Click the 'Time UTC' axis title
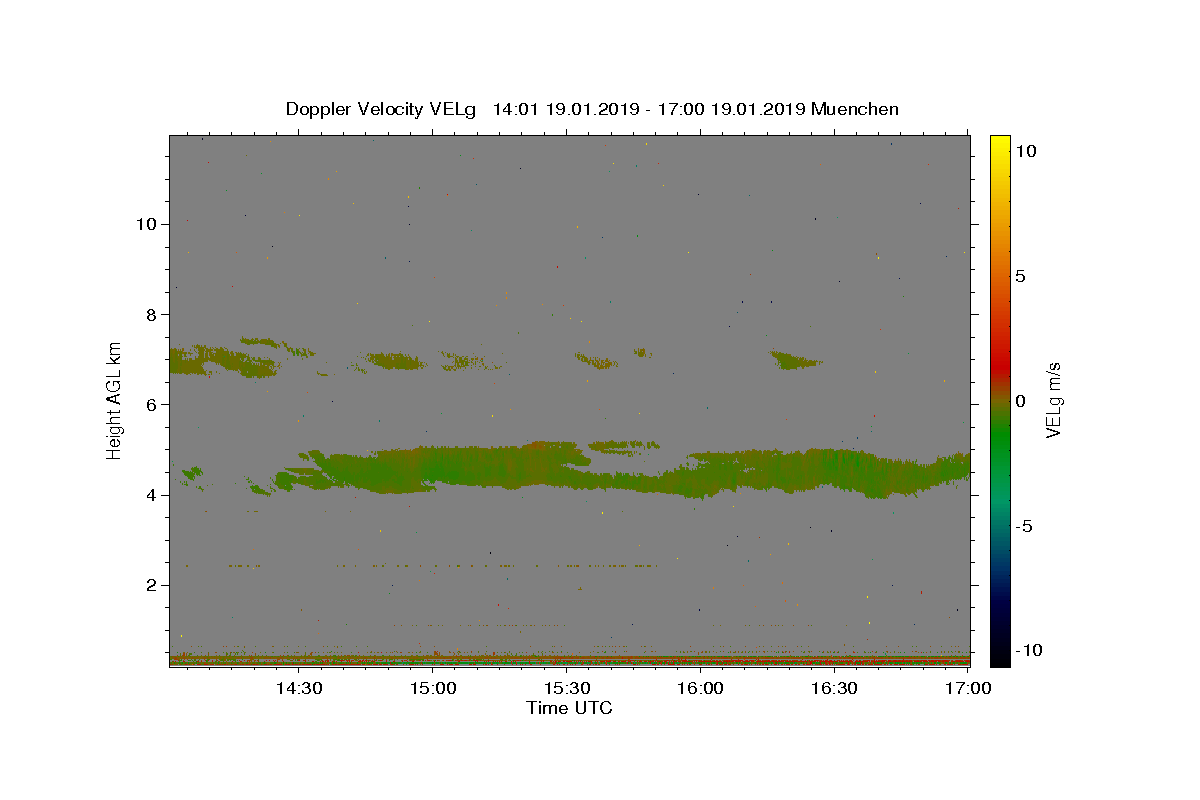Screen dimensions: 1200x800 click(x=569, y=708)
